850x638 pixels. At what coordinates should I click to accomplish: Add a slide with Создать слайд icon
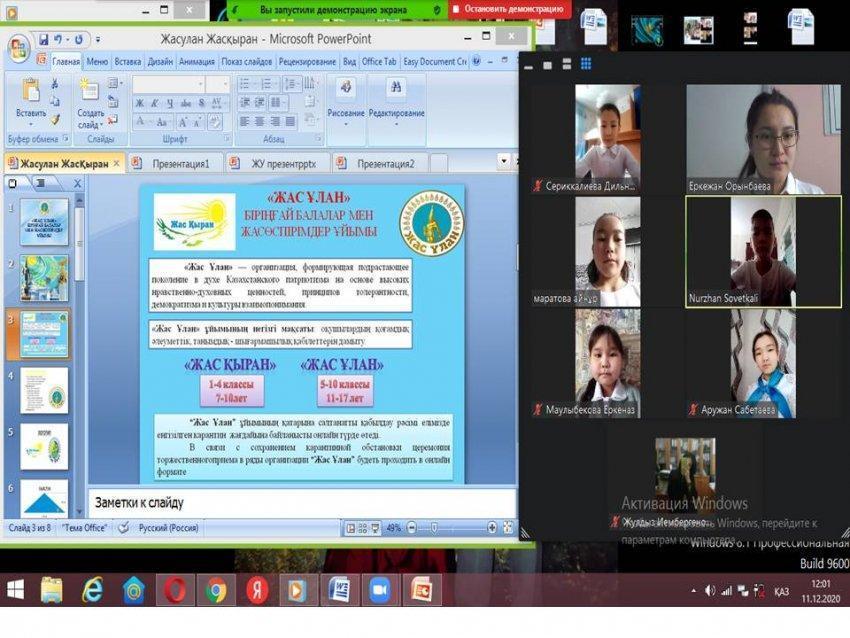[x=89, y=90]
